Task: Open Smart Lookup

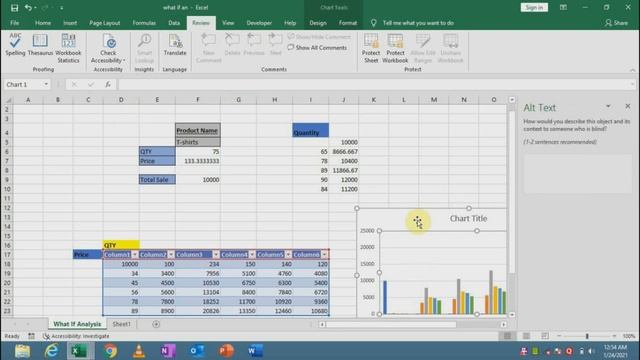Action: point(144,48)
